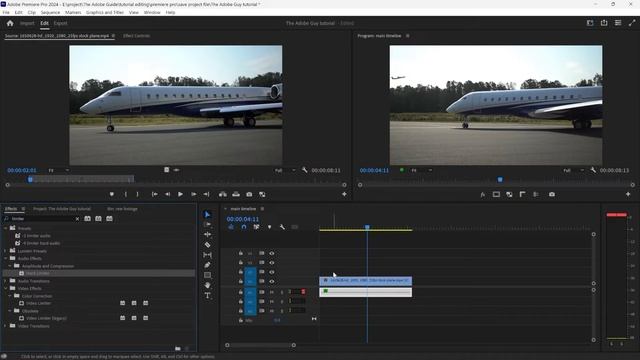Open the File menu
This screenshot has width=640, height=360.
coord(6,12)
